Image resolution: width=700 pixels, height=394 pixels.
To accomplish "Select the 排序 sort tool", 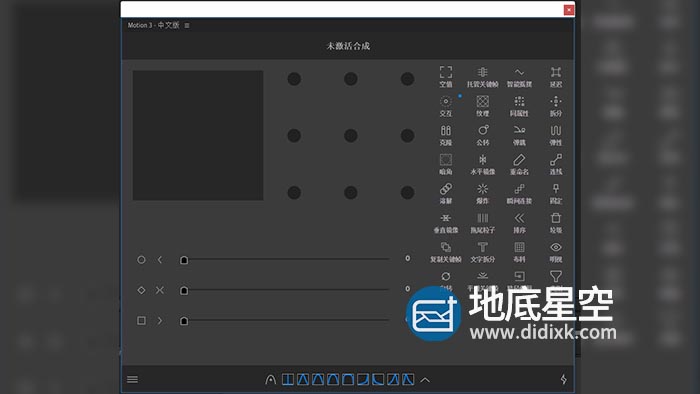I will [x=519, y=223].
